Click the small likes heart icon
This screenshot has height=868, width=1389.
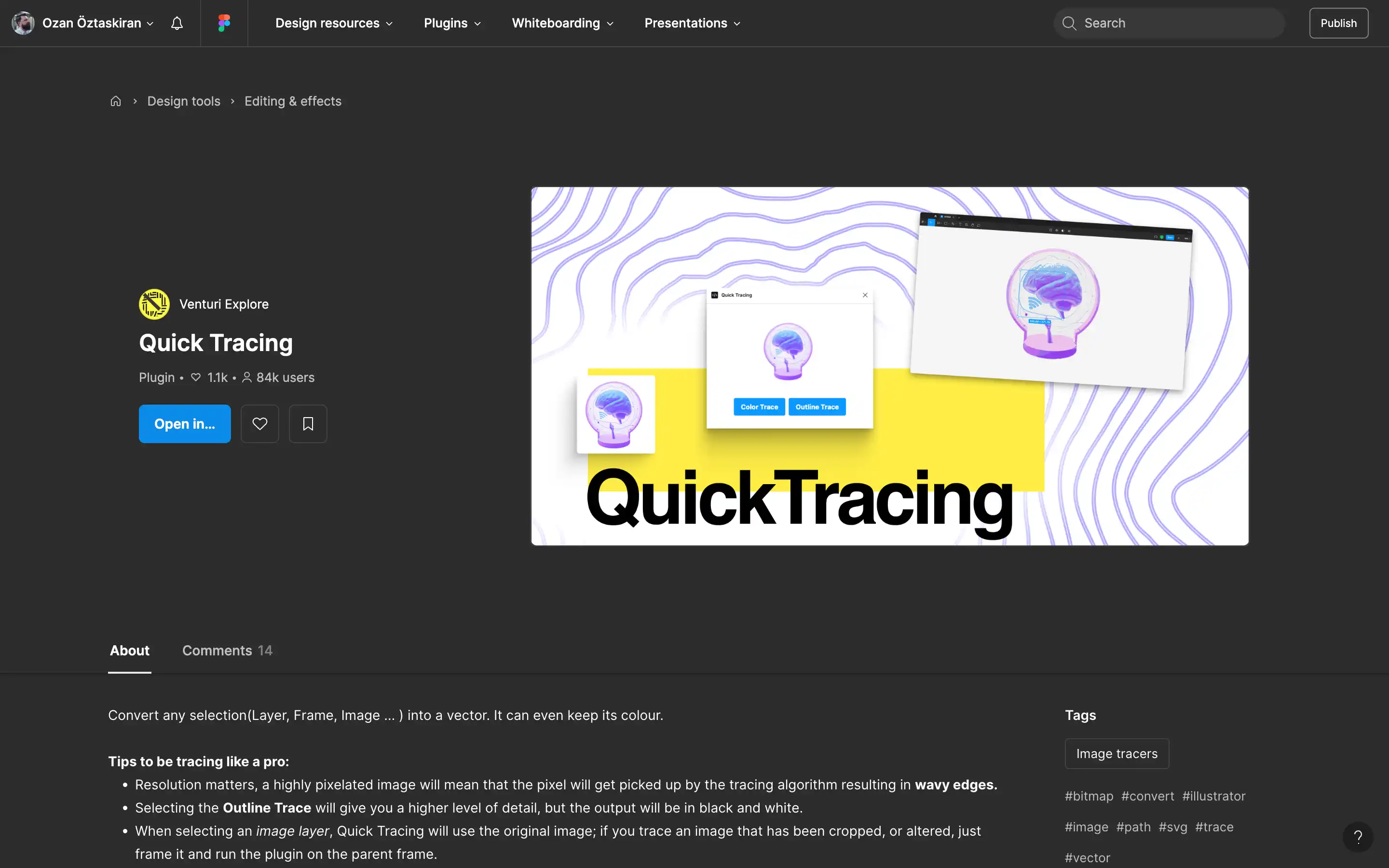196,377
